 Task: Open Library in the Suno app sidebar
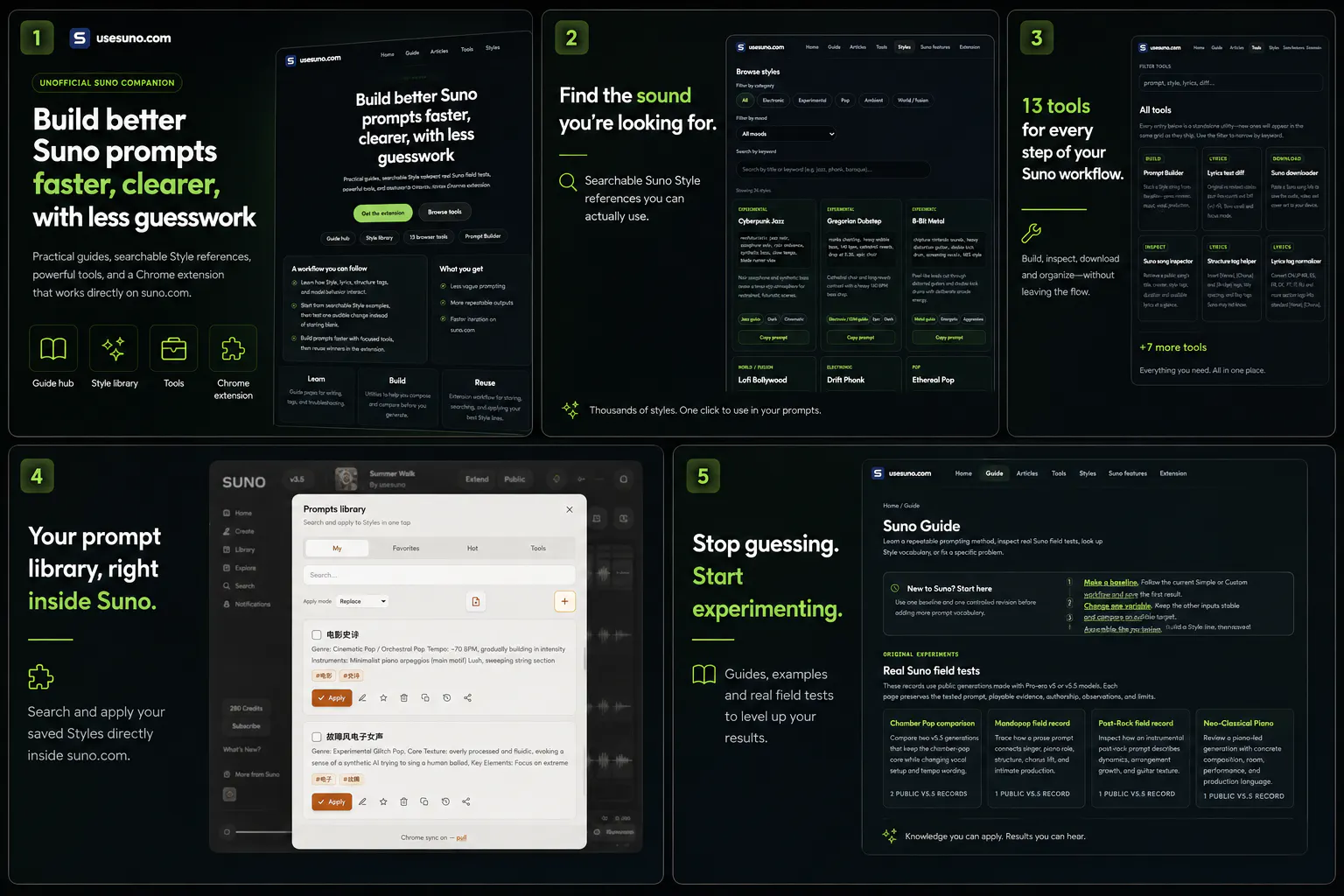[x=239, y=549]
